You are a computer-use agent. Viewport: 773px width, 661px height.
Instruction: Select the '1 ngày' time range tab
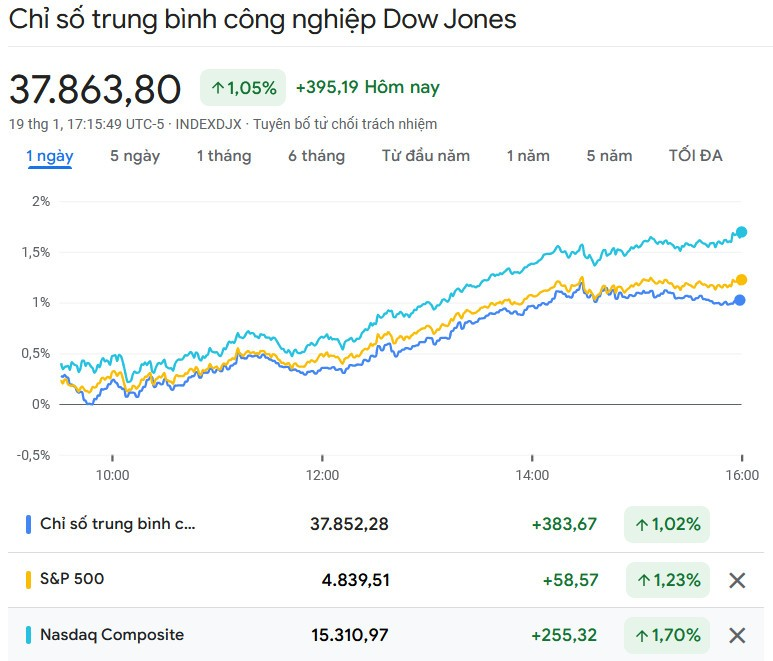[x=49, y=156]
